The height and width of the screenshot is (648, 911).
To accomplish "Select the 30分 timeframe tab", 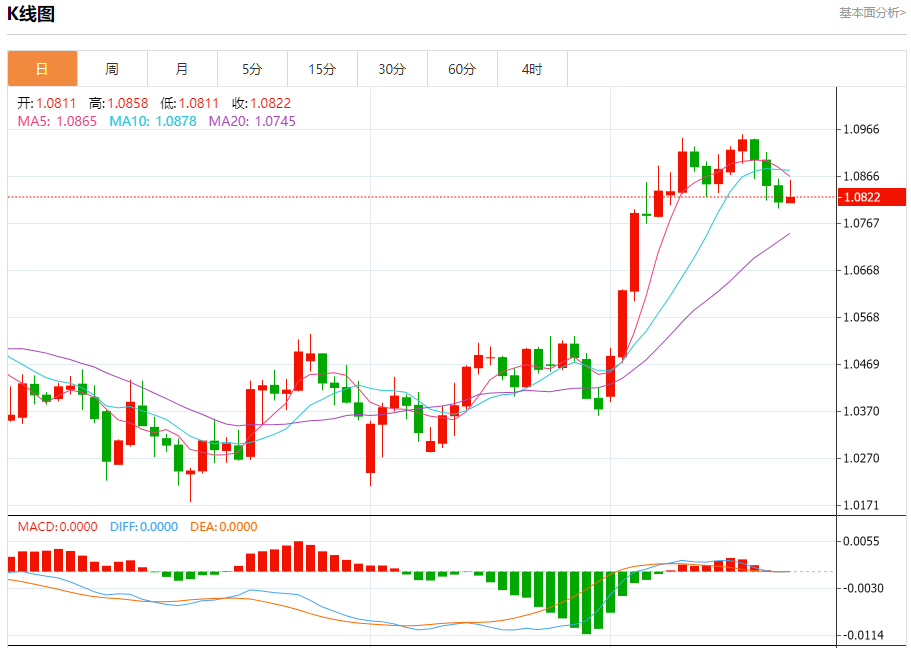I will 392,69.
